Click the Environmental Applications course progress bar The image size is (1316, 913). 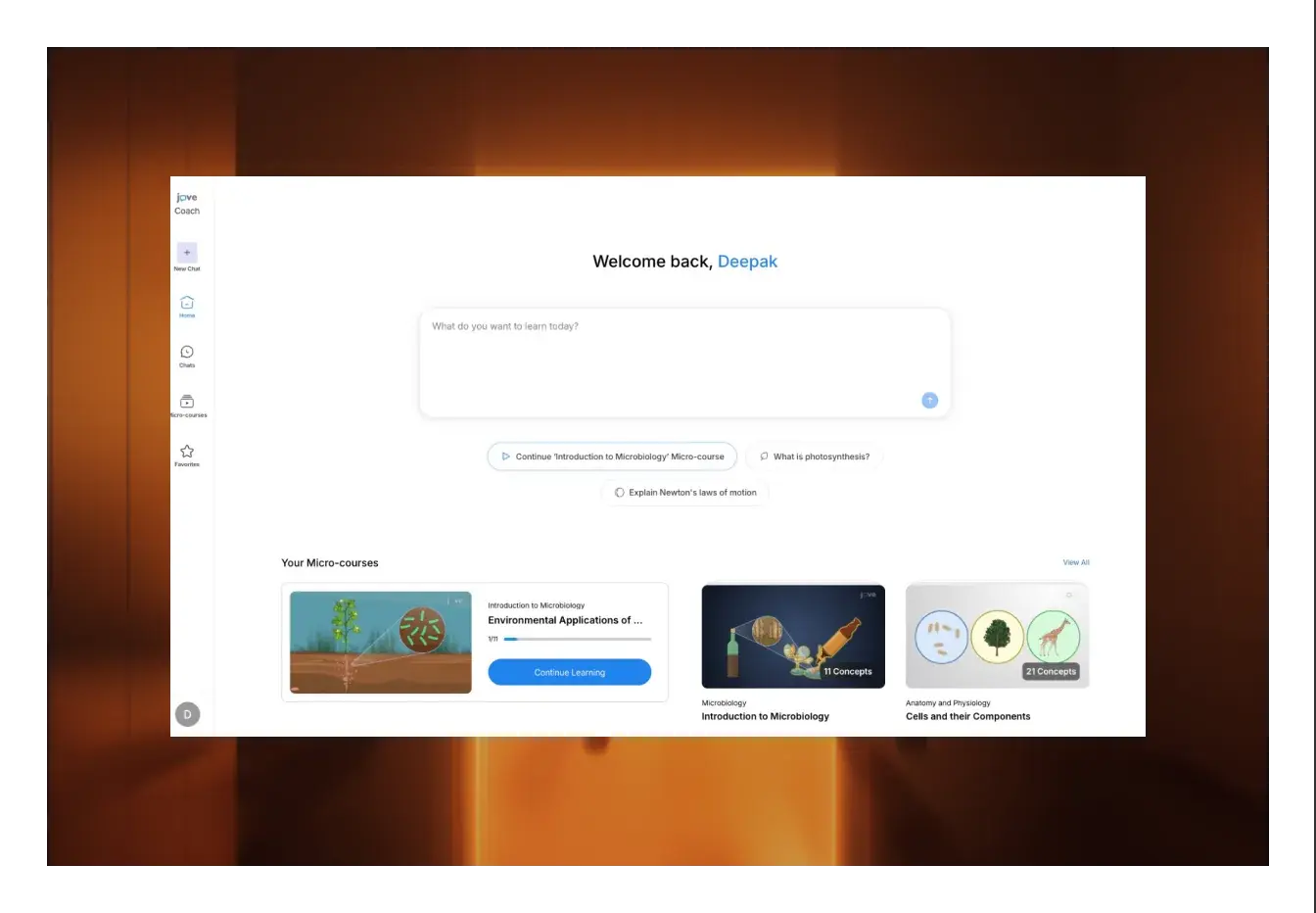[578, 639]
